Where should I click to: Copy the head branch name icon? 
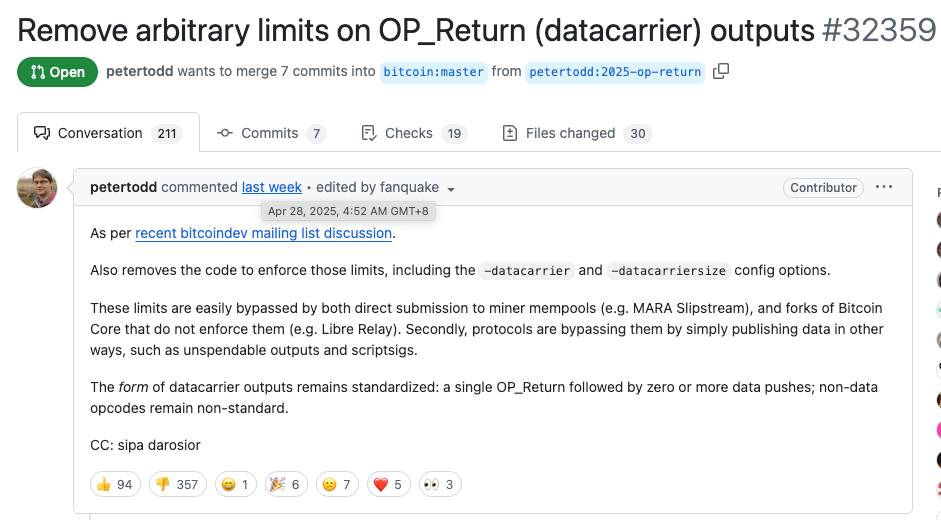(721, 71)
